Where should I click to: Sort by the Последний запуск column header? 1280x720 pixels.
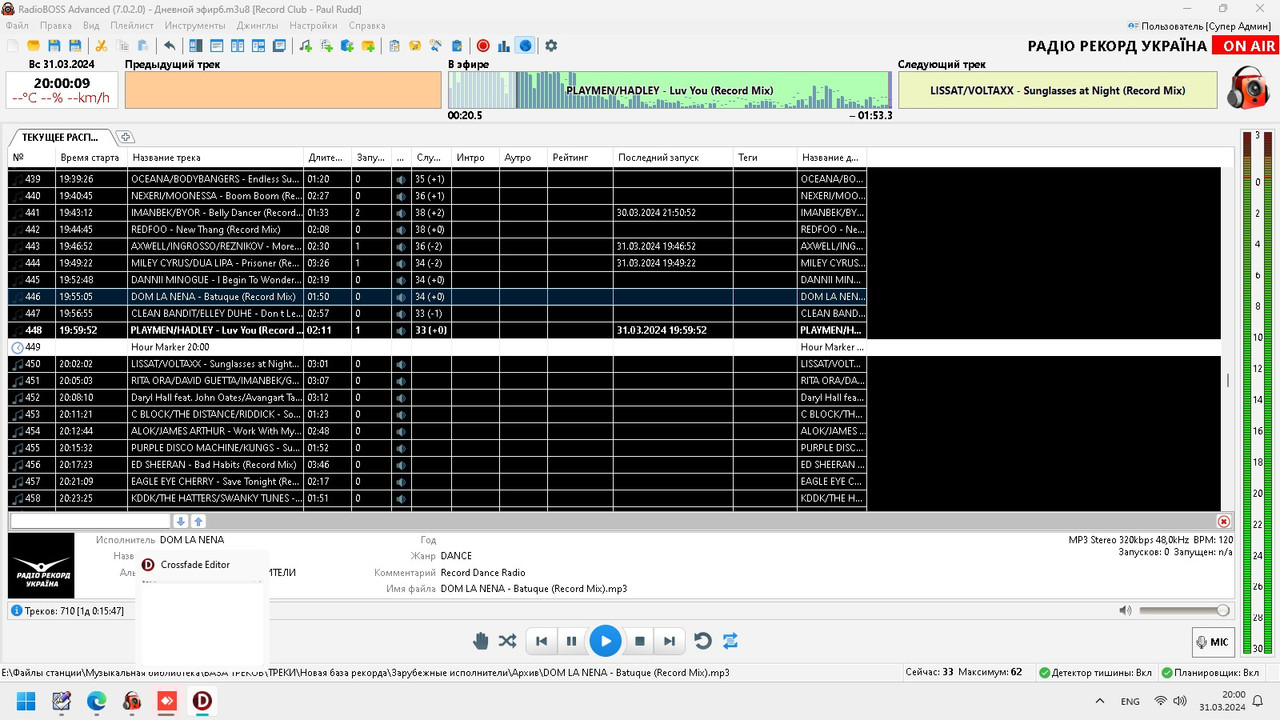point(673,157)
